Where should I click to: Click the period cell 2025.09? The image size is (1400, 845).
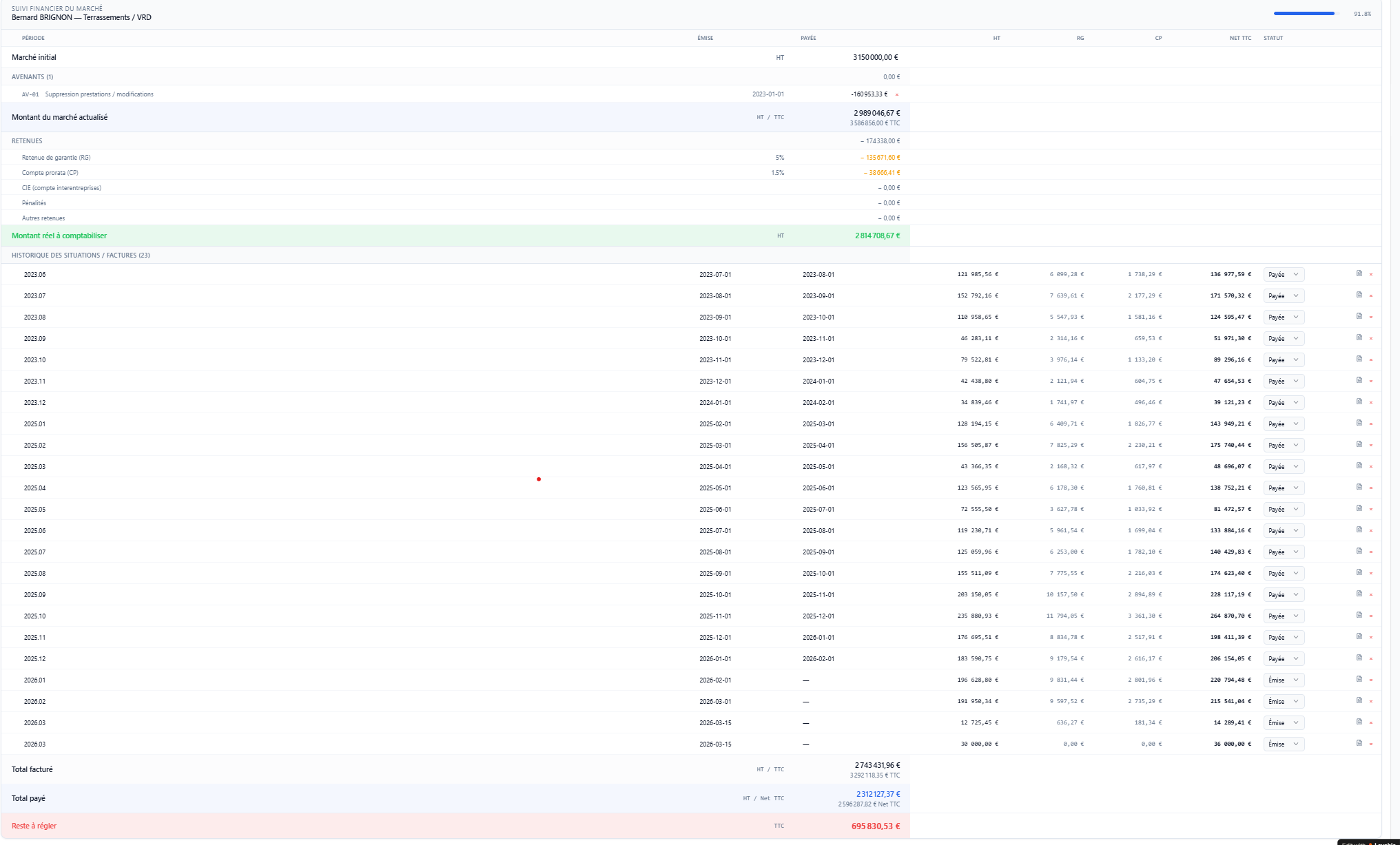34,594
